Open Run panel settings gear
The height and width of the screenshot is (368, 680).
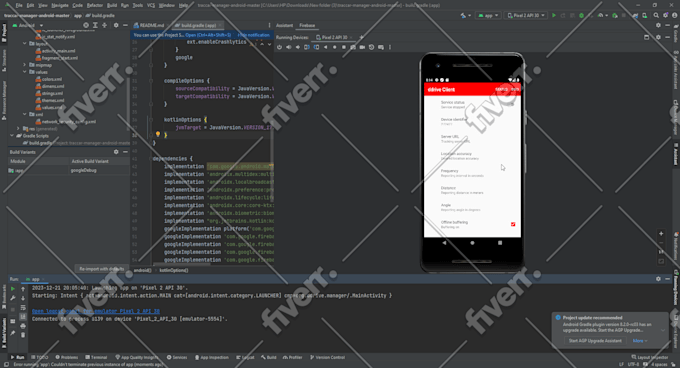658,279
